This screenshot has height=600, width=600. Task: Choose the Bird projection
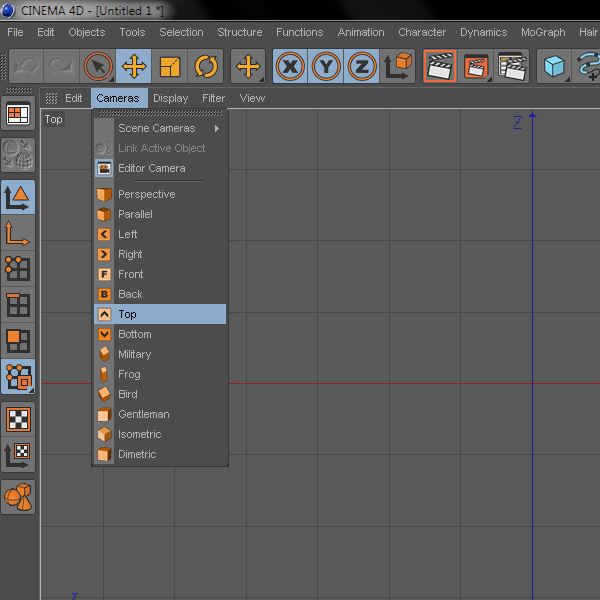point(160,394)
